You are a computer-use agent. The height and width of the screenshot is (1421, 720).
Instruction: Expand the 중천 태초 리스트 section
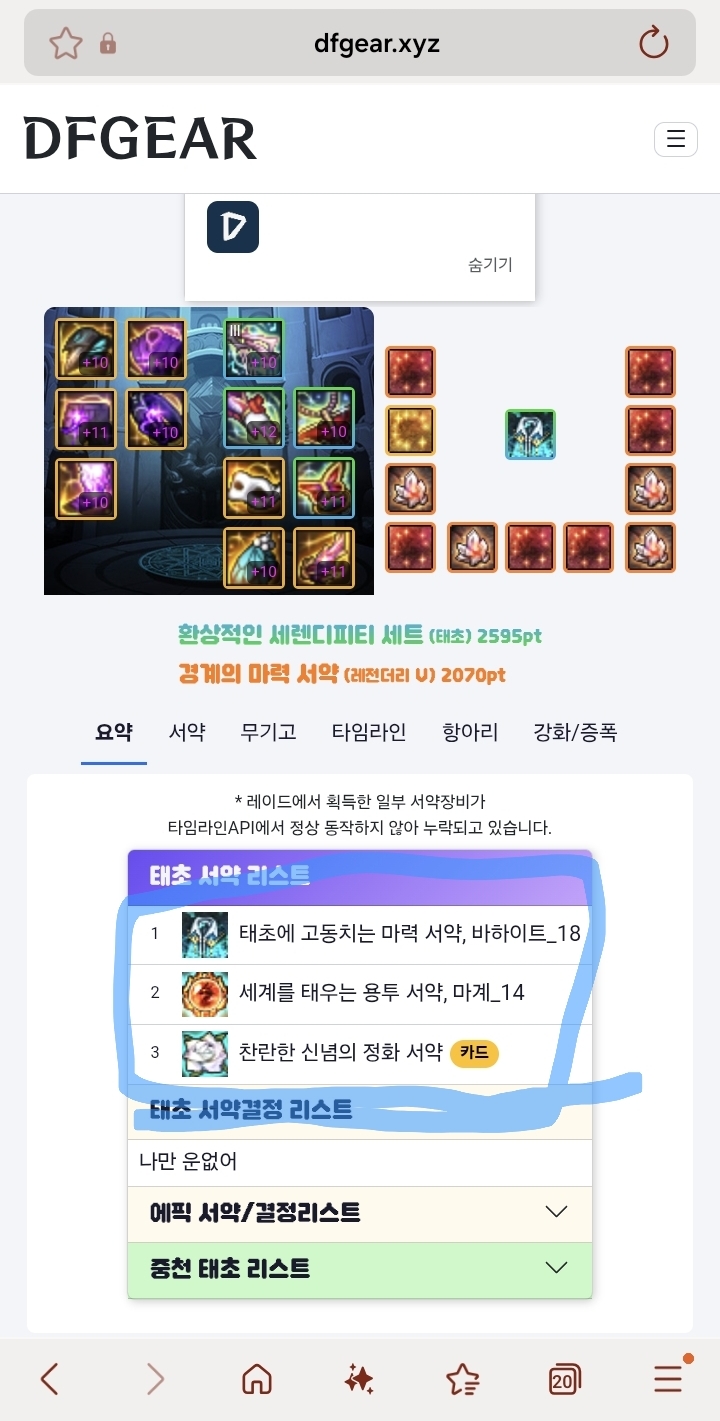360,1269
